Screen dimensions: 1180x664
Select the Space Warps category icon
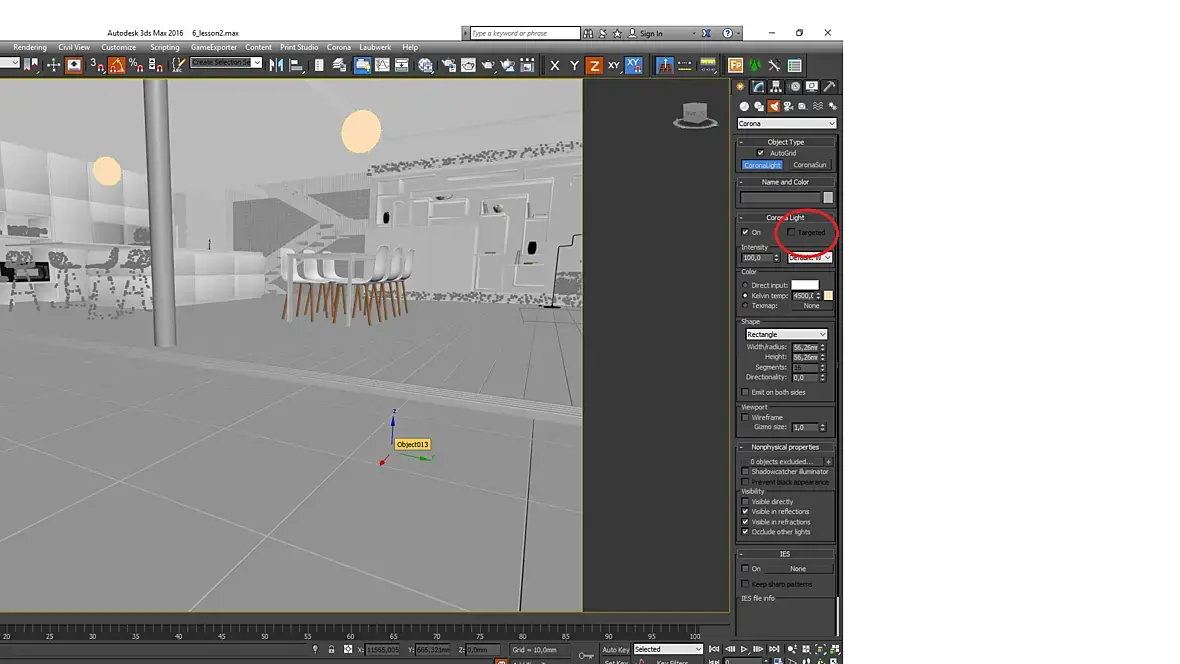pyautogui.click(x=818, y=106)
